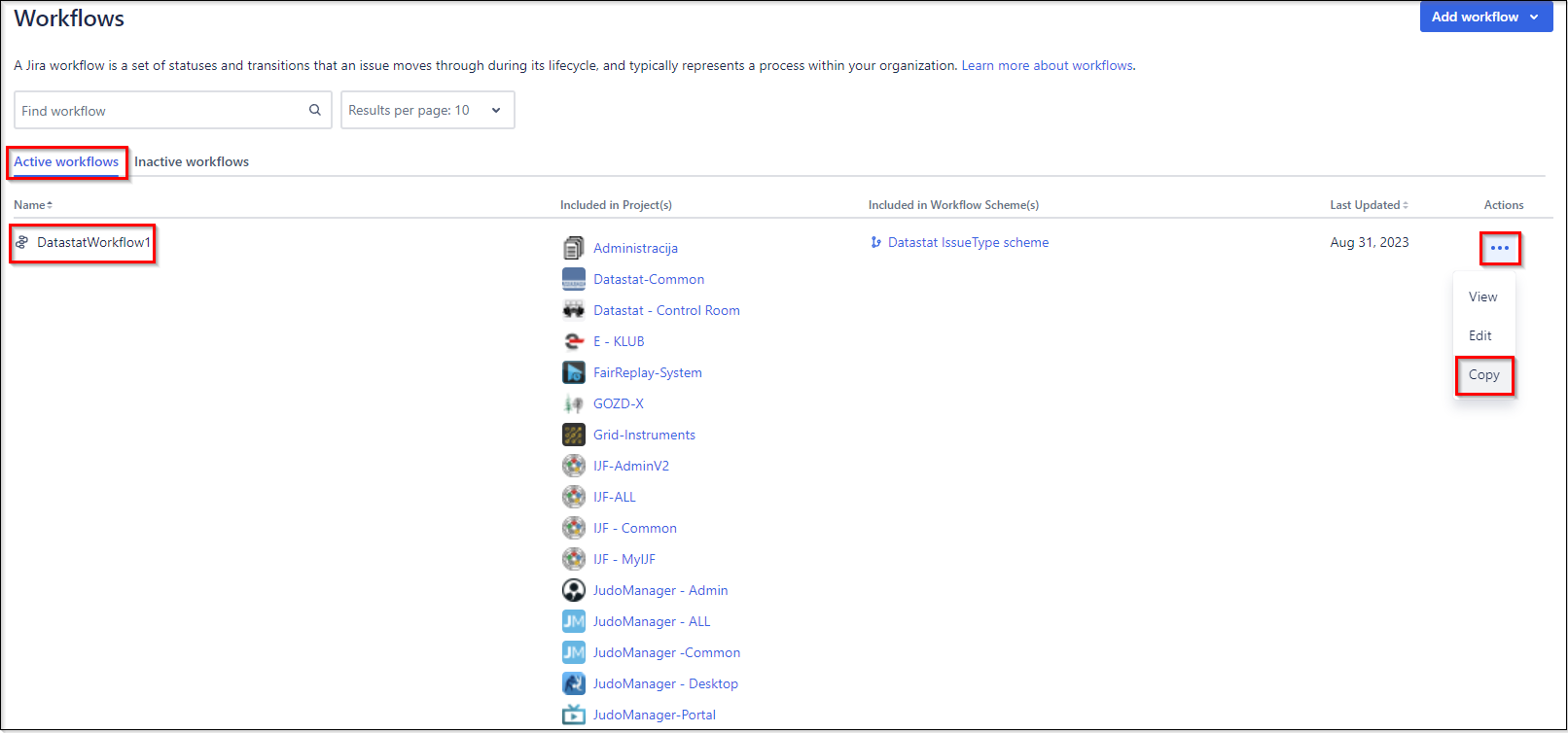Open the JudoManager-Portal project link
This screenshot has height=733, width=1568.
(655, 715)
